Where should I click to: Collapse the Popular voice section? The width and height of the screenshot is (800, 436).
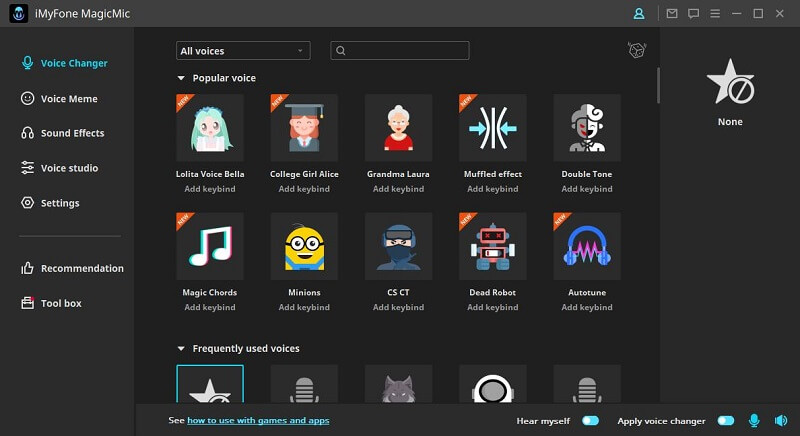tap(181, 78)
